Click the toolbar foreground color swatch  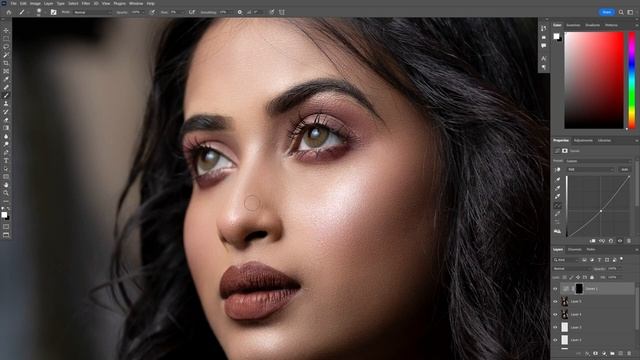(4, 215)
